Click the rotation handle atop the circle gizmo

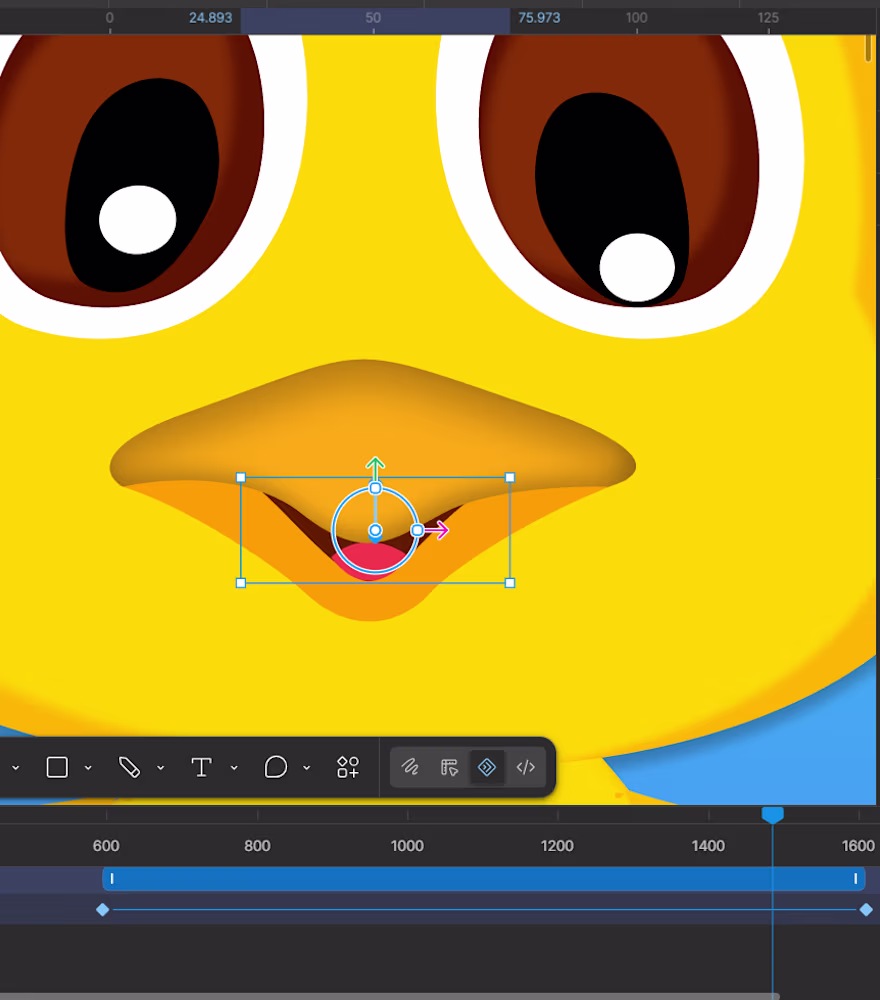point(375,489)
